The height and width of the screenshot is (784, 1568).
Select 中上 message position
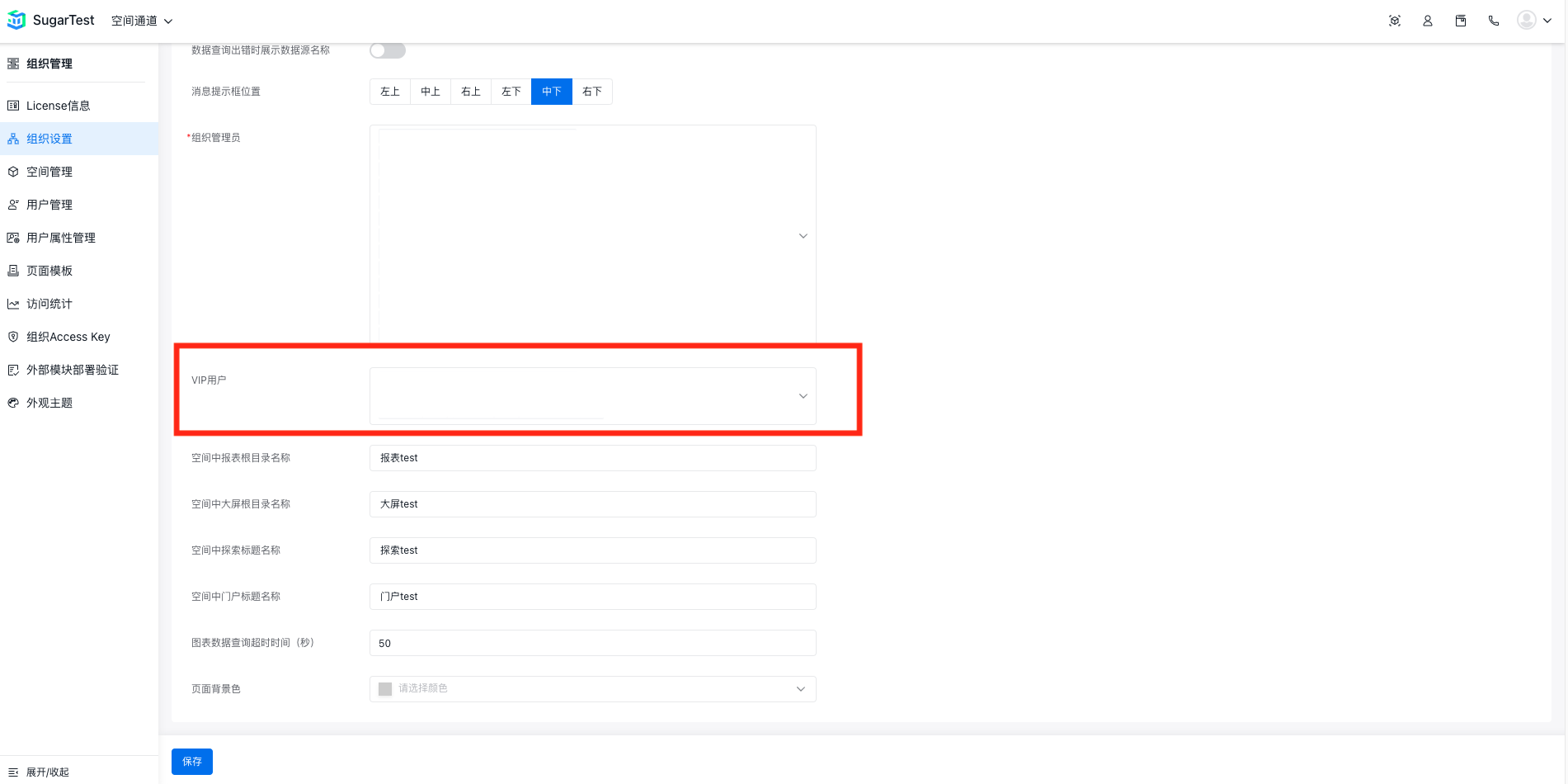431,92
